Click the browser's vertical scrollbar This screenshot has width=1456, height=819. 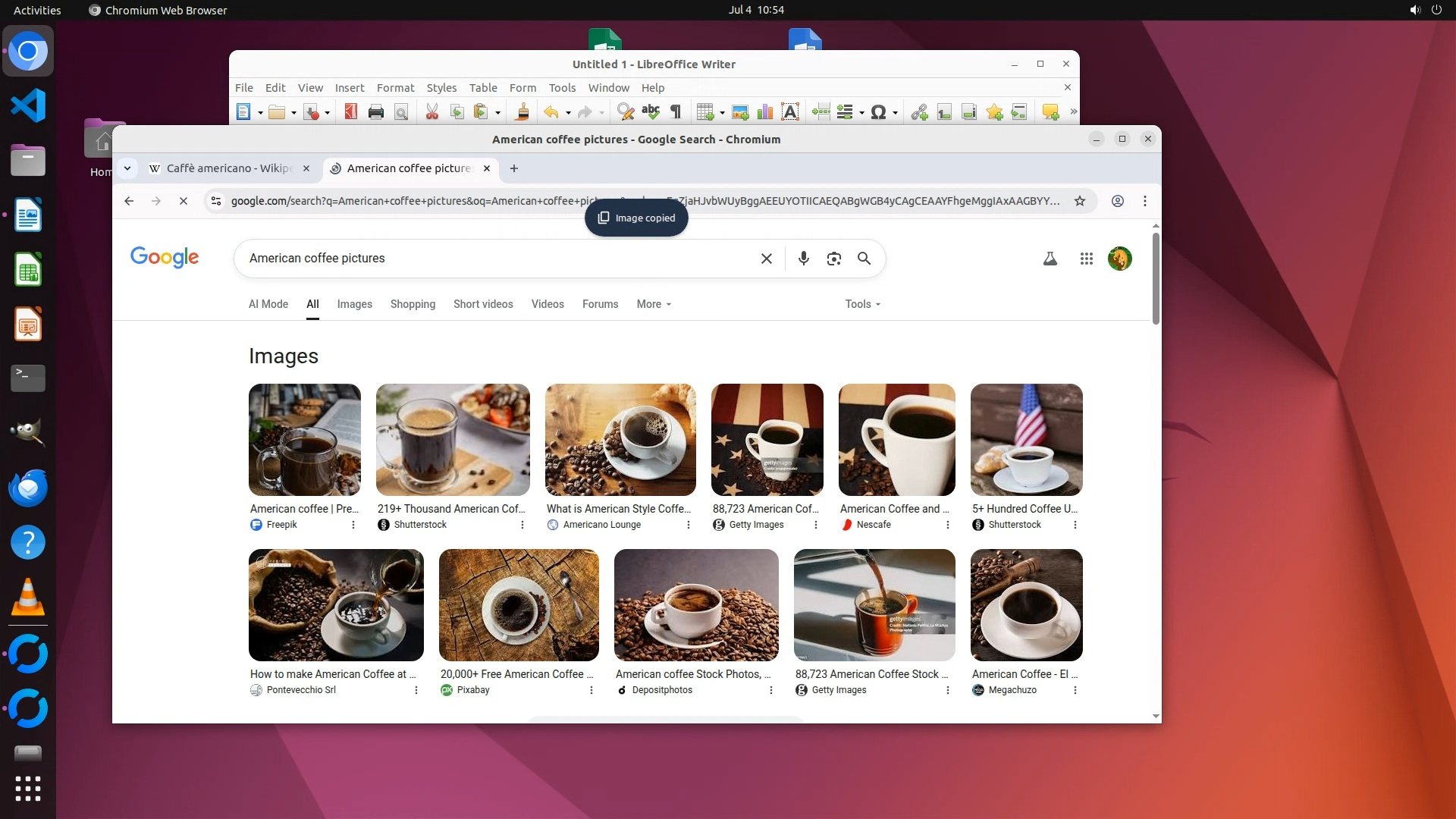[x=1156, y=279]
